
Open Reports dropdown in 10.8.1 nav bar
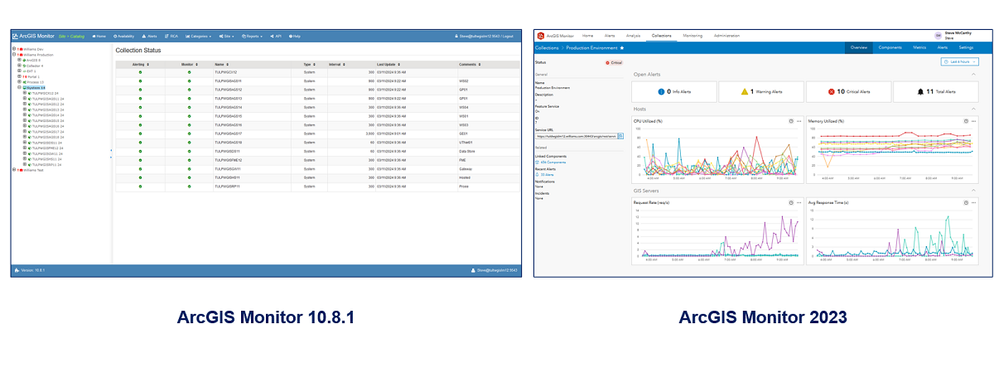click(x=253, y=36)
